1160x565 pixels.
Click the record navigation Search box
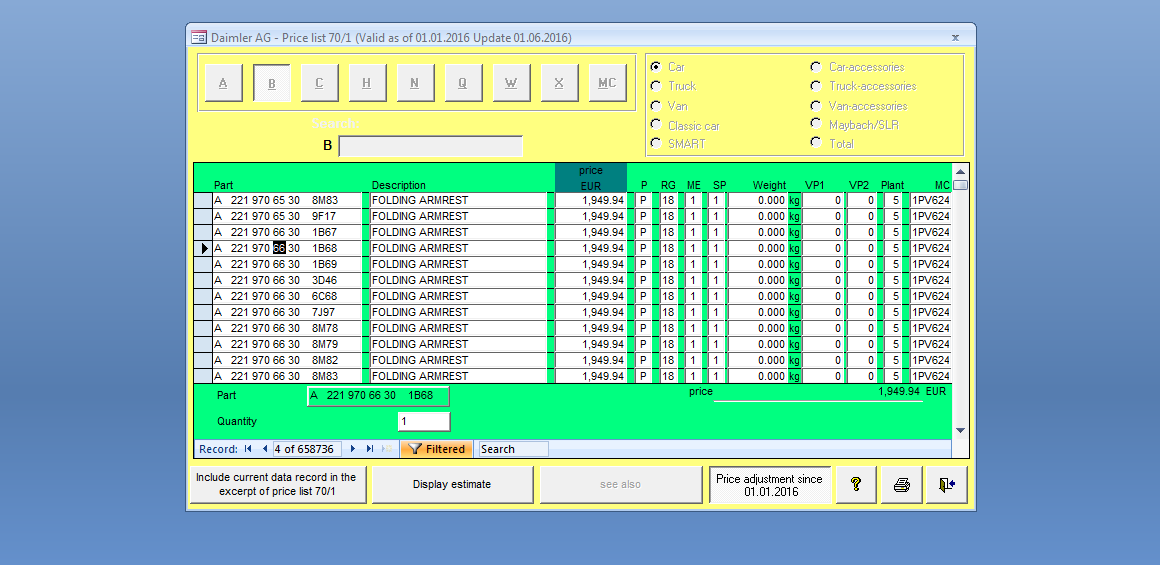pos(513,449)
